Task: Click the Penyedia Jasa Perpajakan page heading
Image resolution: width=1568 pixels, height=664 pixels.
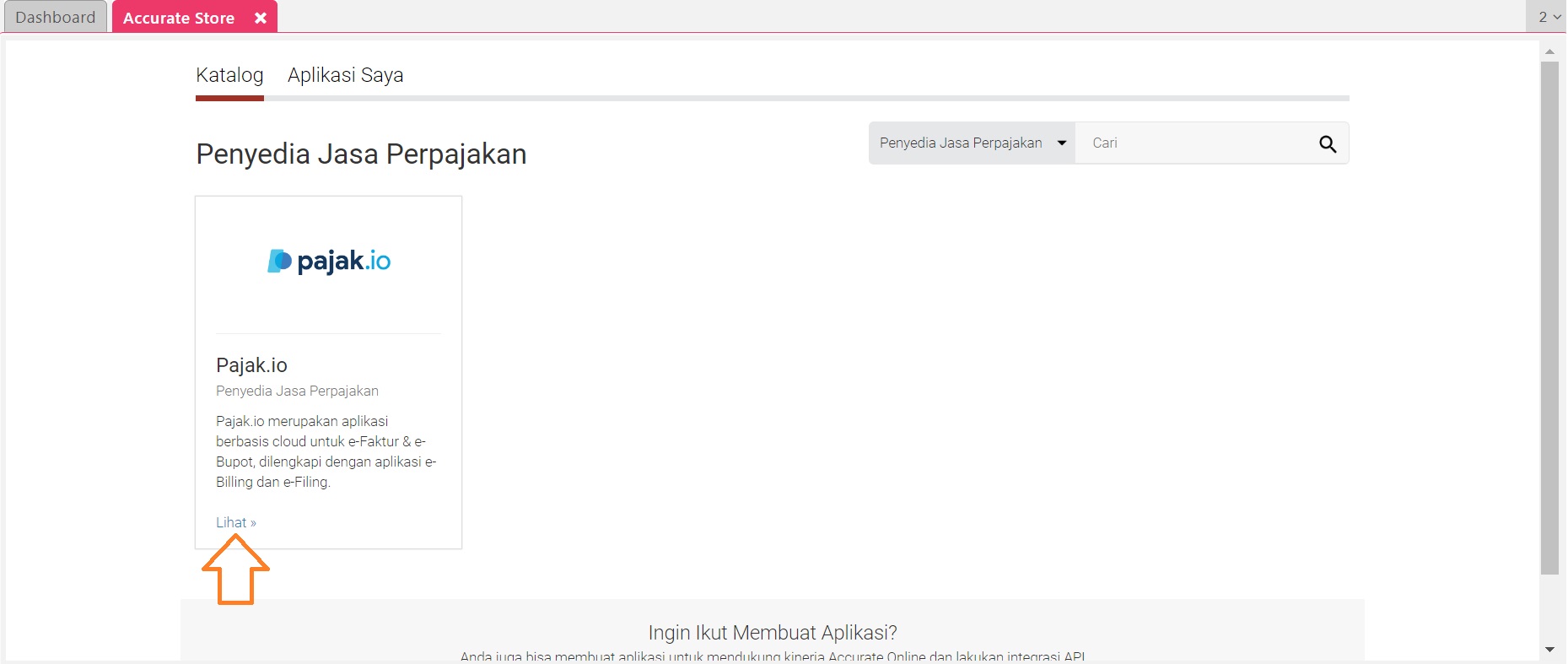Action: (x=361, y=154)
